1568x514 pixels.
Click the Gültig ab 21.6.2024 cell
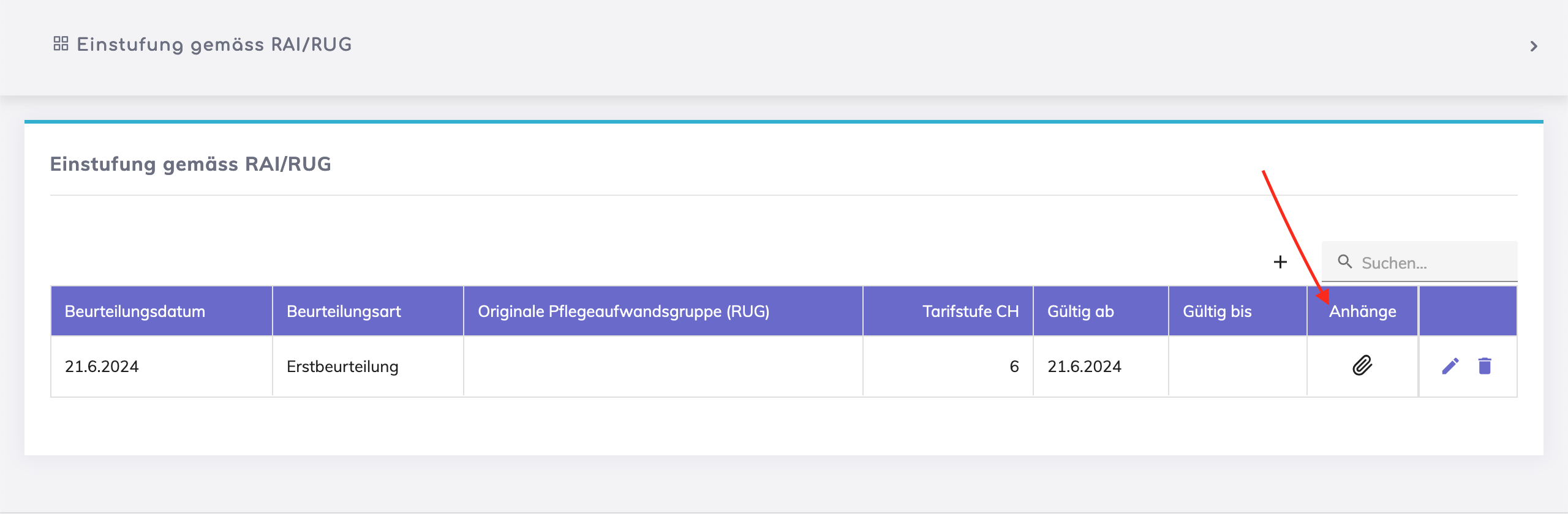[1084, 367]
